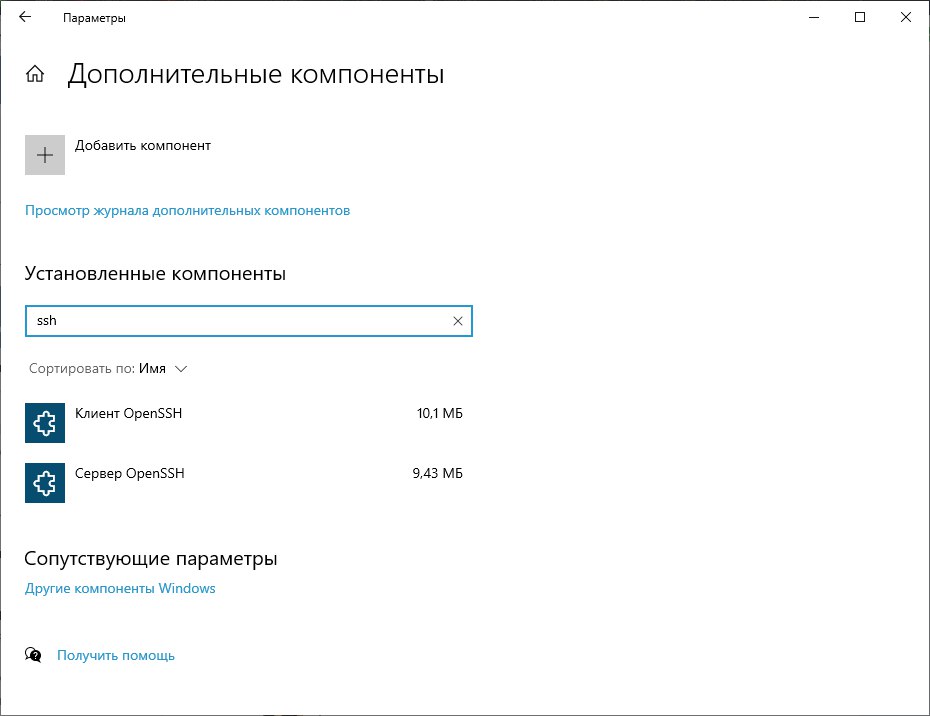Screen dimensions: 930x716
Task: Click the Получить помощь link
Action: [116, 655]
